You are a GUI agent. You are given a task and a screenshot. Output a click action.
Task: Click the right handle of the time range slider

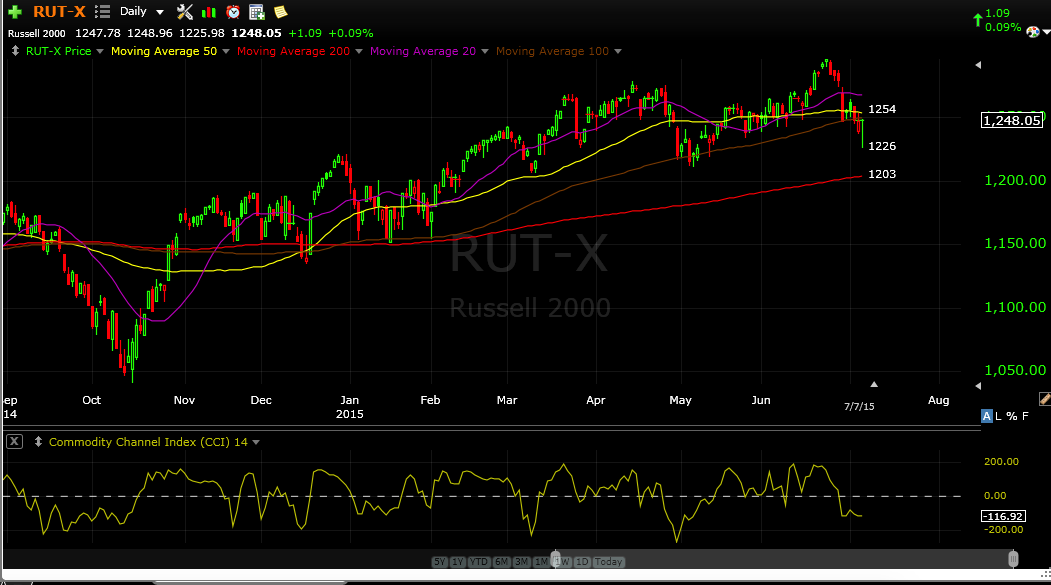click(1013, 558)
